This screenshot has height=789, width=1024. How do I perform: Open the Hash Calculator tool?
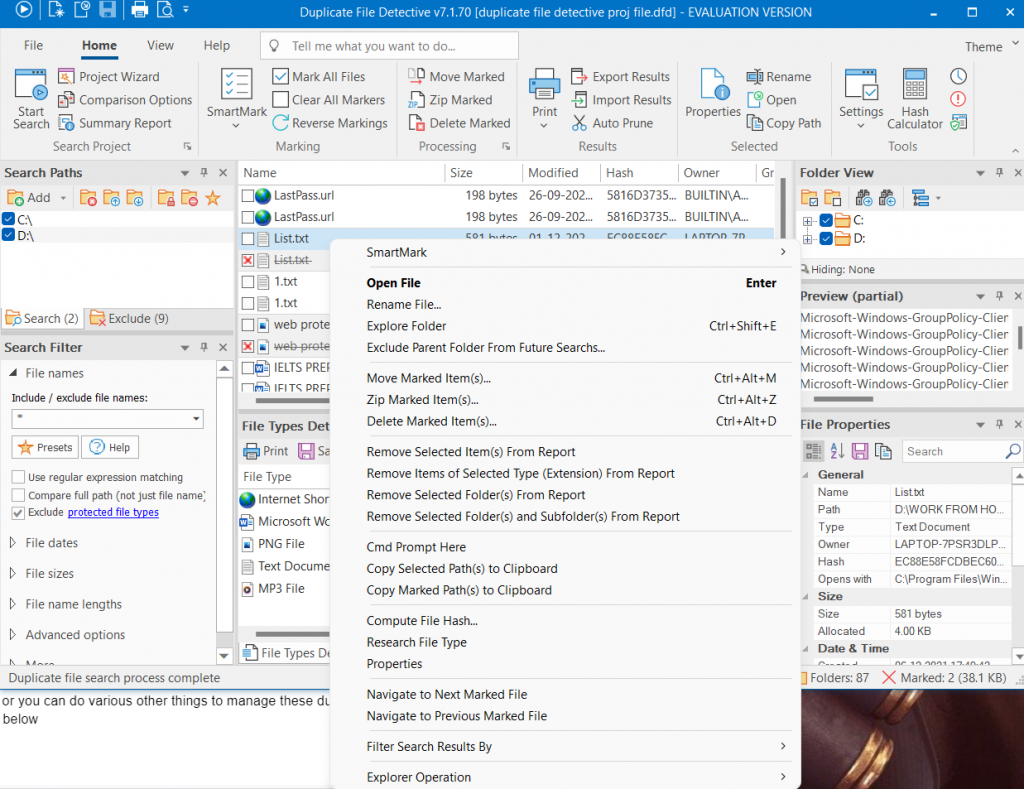click(x=914, y=99)
